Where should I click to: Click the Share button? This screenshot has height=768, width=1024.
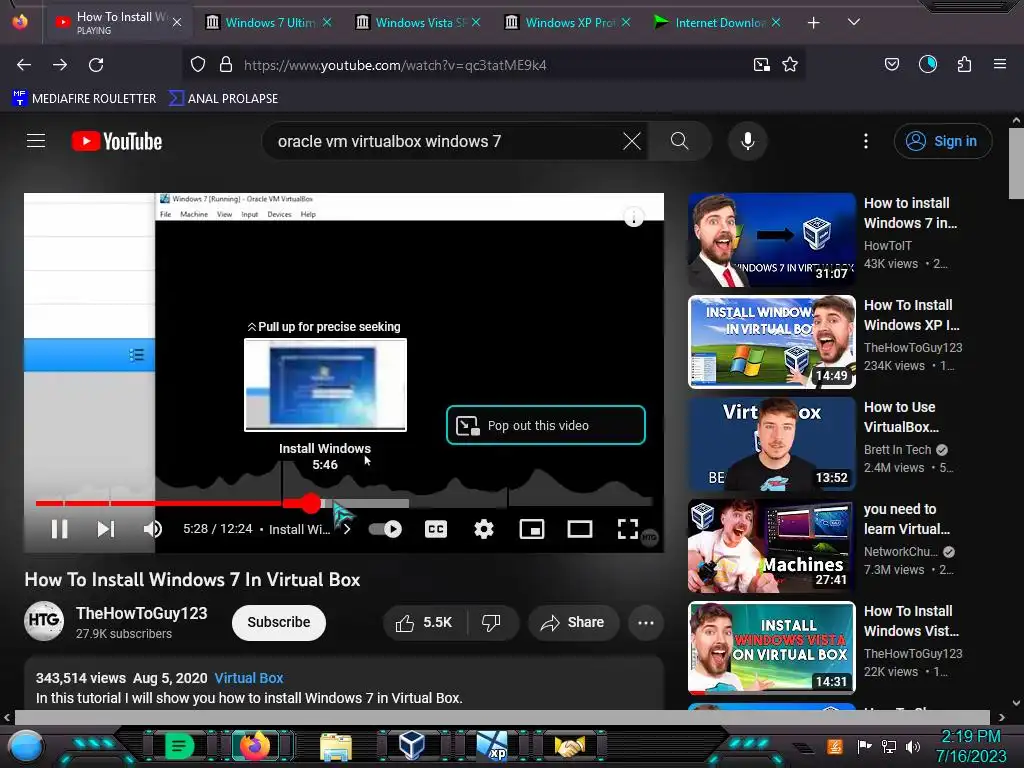(x=573, y=623)
